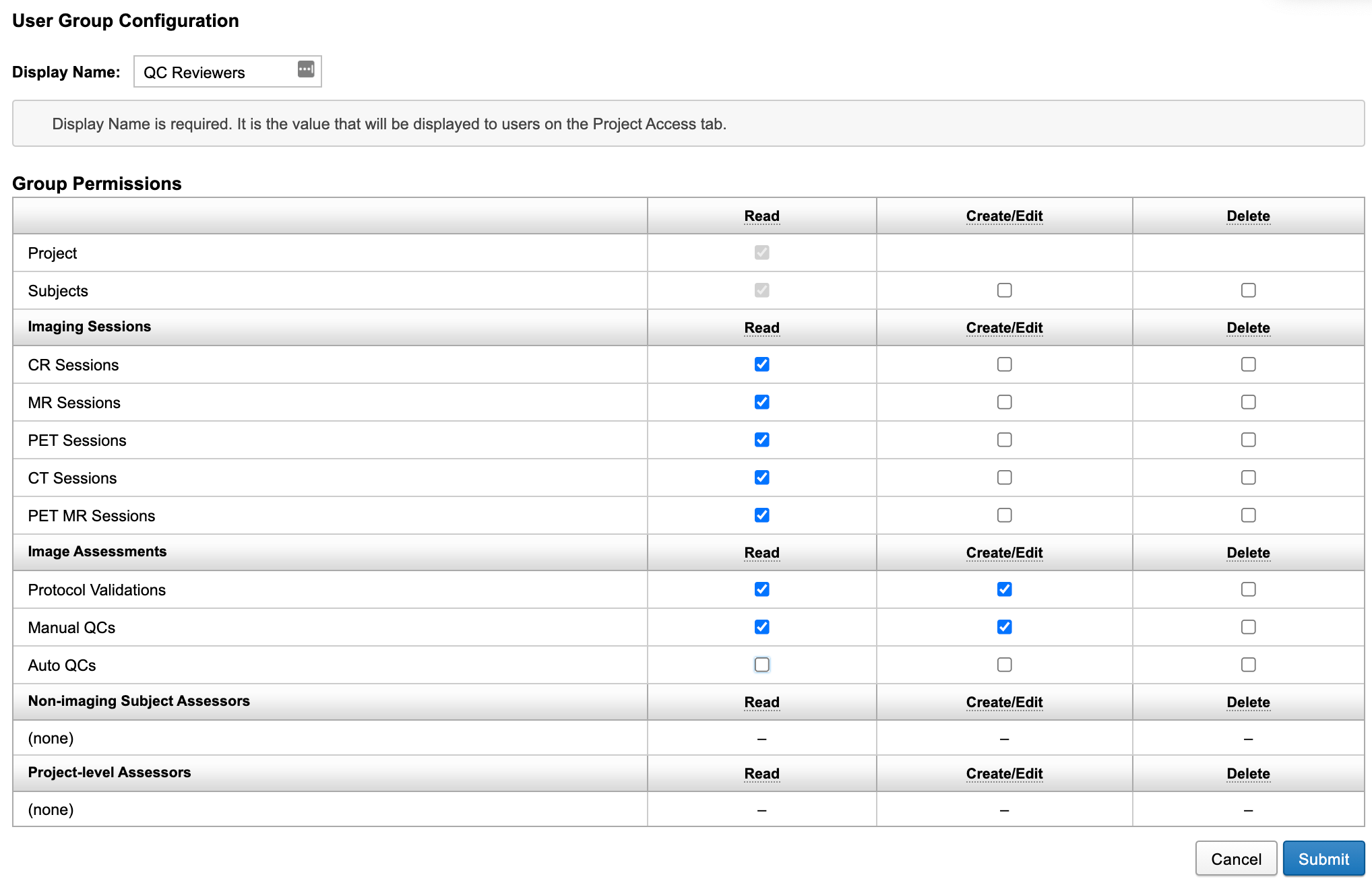The width and height of the screenshot is (1372, 885).
Task: Enable Delete permission for Subjects
Action: 1248,290
